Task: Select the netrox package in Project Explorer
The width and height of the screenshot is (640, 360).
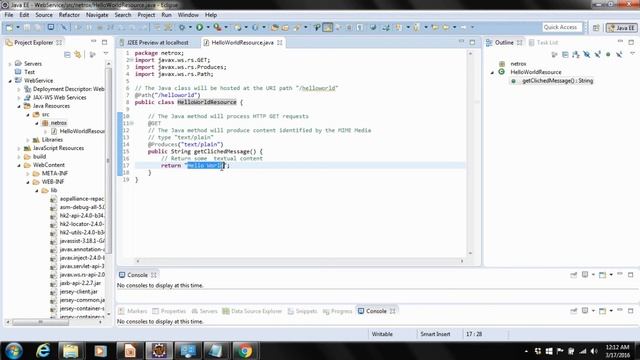Action: 58,123
